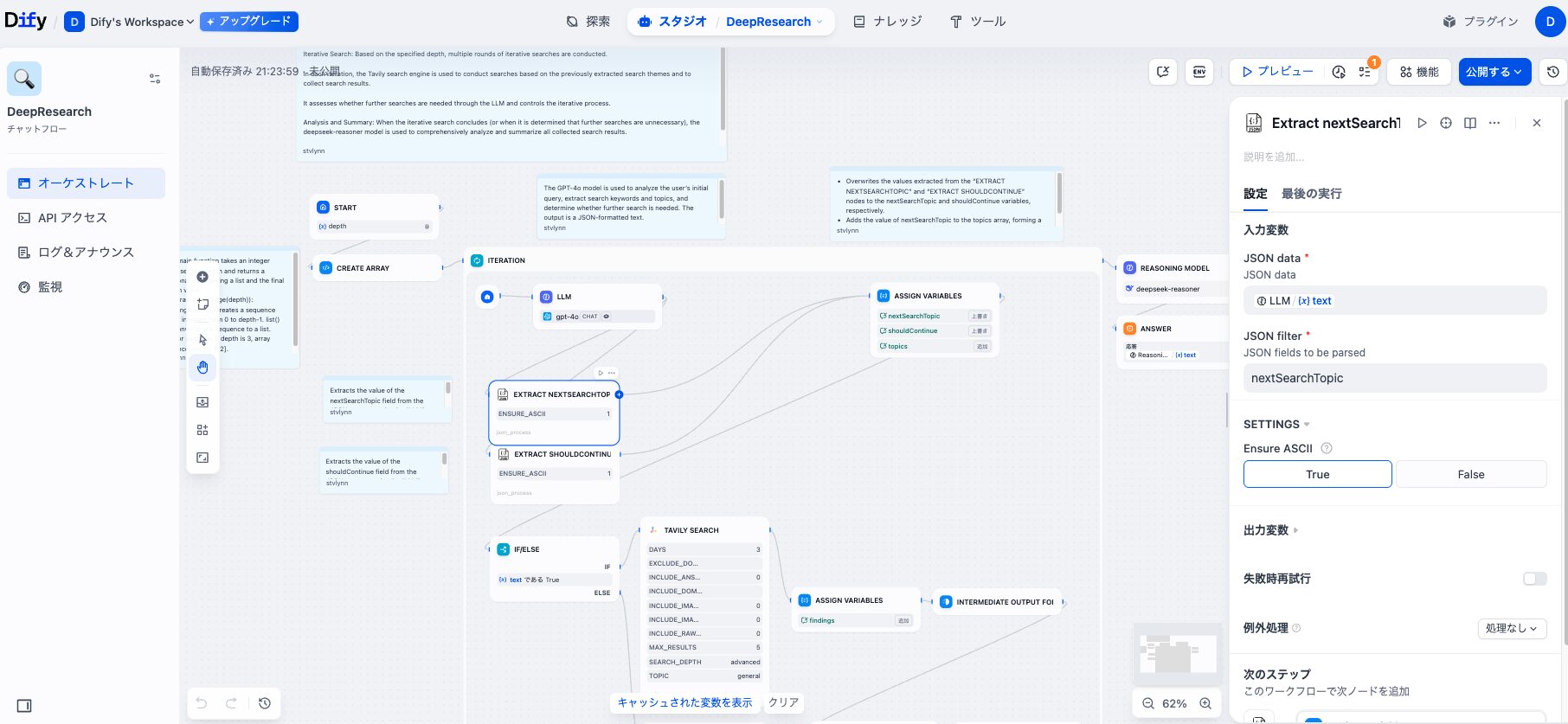Go to the ツール tools tab

[x=978, y=22]
